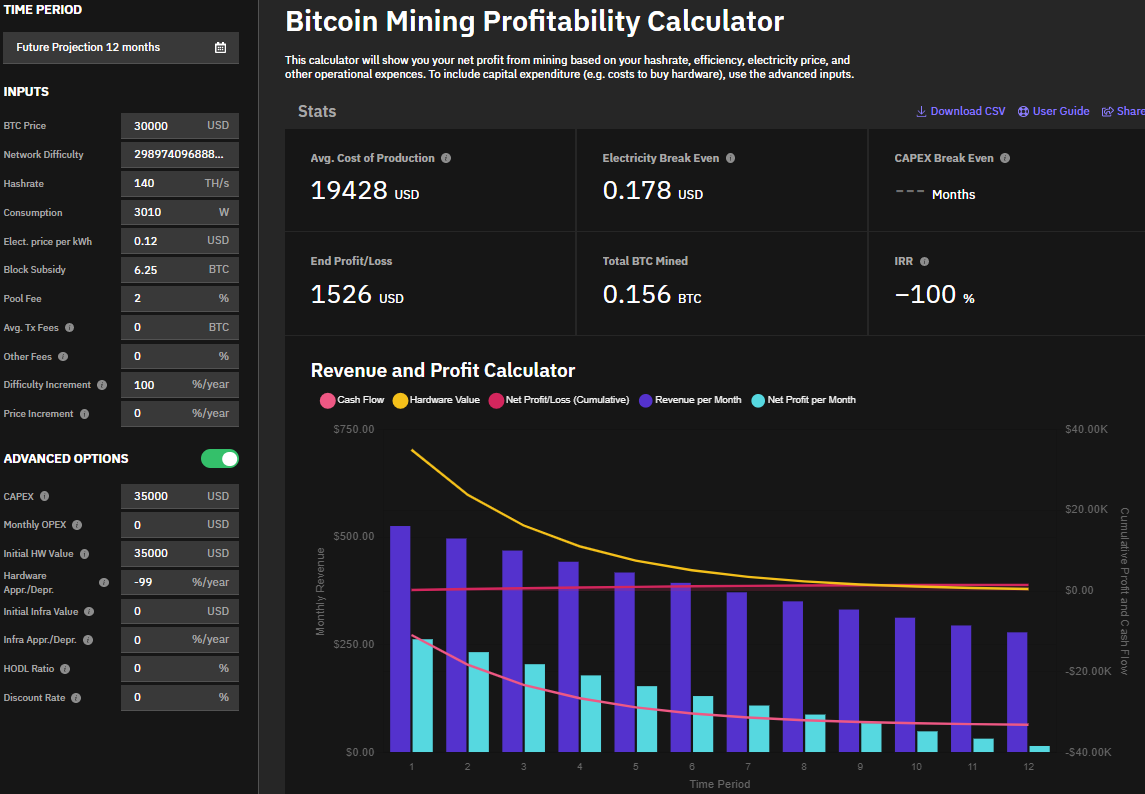1145x794 pixels.
Task: Click info icon next to HODL Ratio
Action: click(65, 669)
